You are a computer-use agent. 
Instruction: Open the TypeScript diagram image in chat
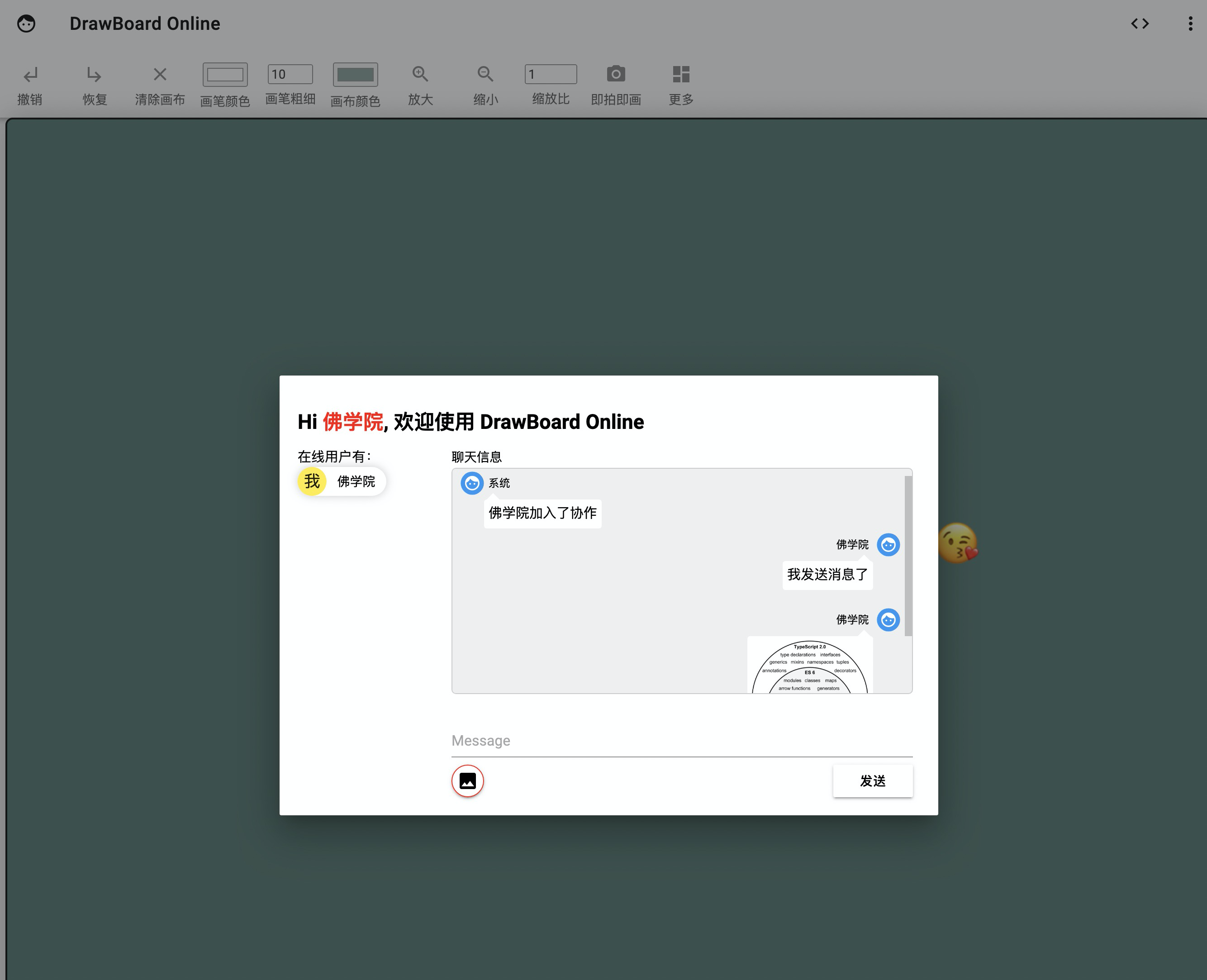[x=809, y=666]
